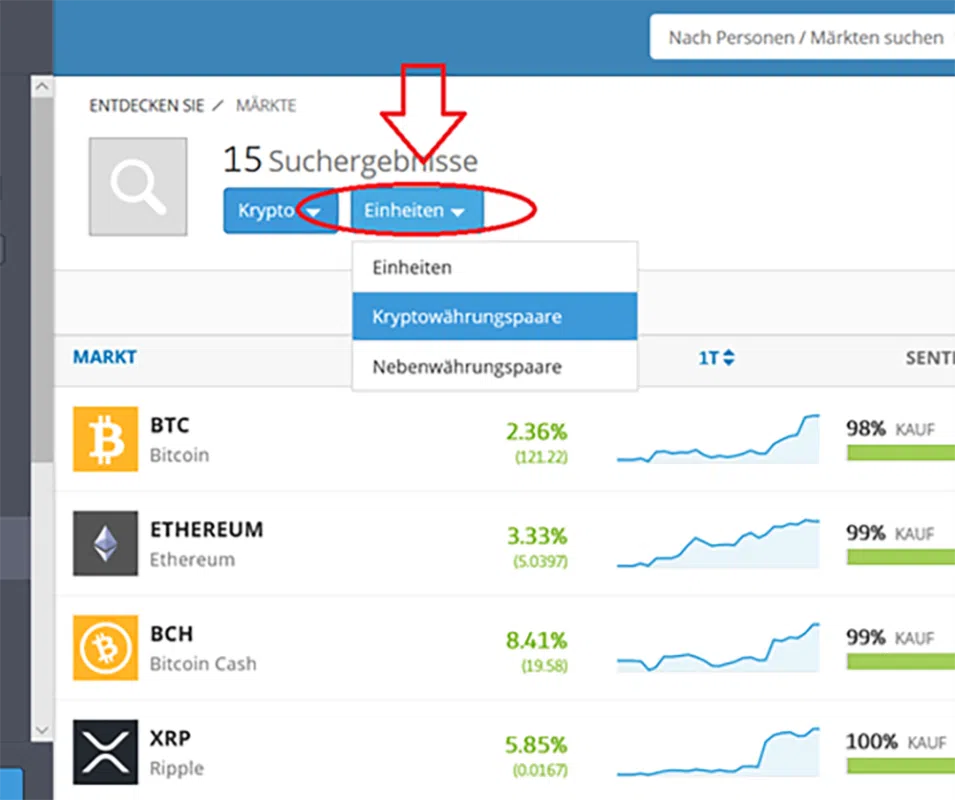Open the BCH market name

pyautogui.click(x=172, y=634)
